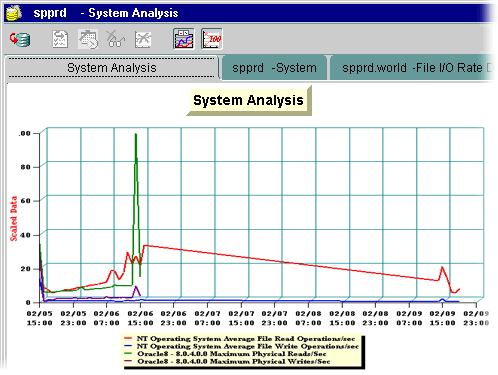This screenshot has width=498, height=375.
Task: Click the 02/09 07:00 time axis label
Action: click(409, 318)
